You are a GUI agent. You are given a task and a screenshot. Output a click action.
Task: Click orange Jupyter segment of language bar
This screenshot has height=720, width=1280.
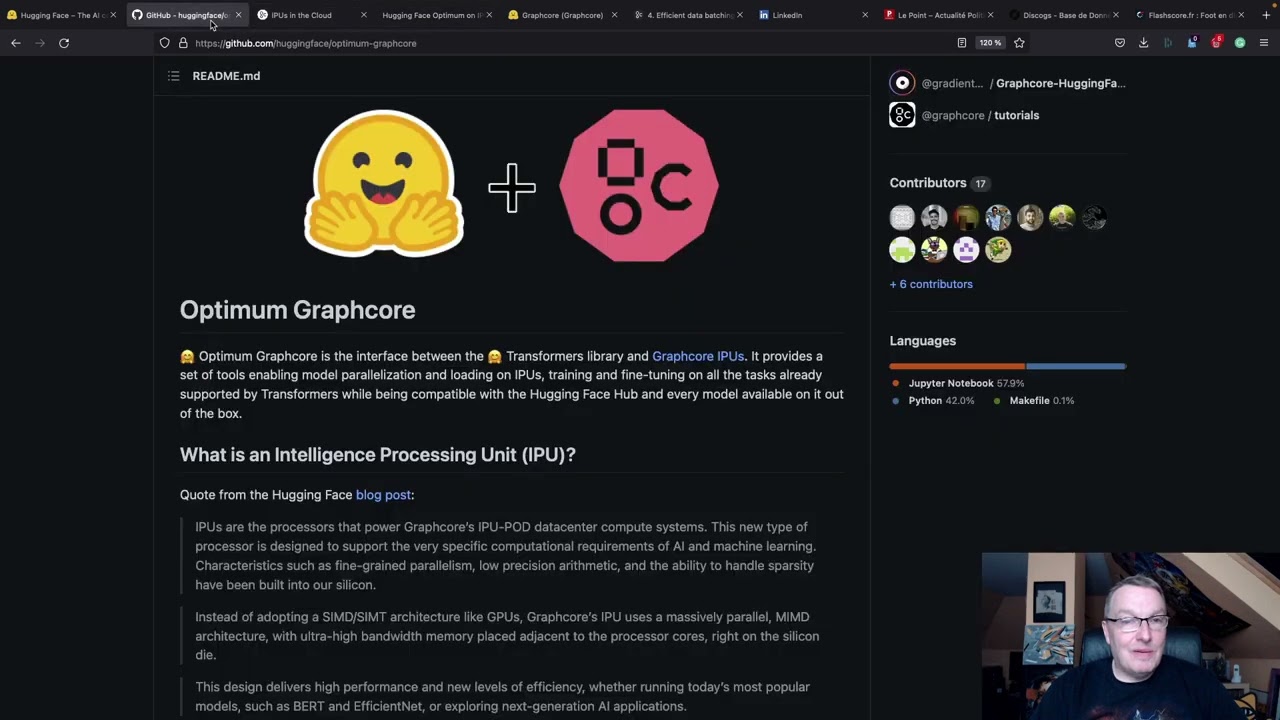pyautogui.click(x=957, y=366)
